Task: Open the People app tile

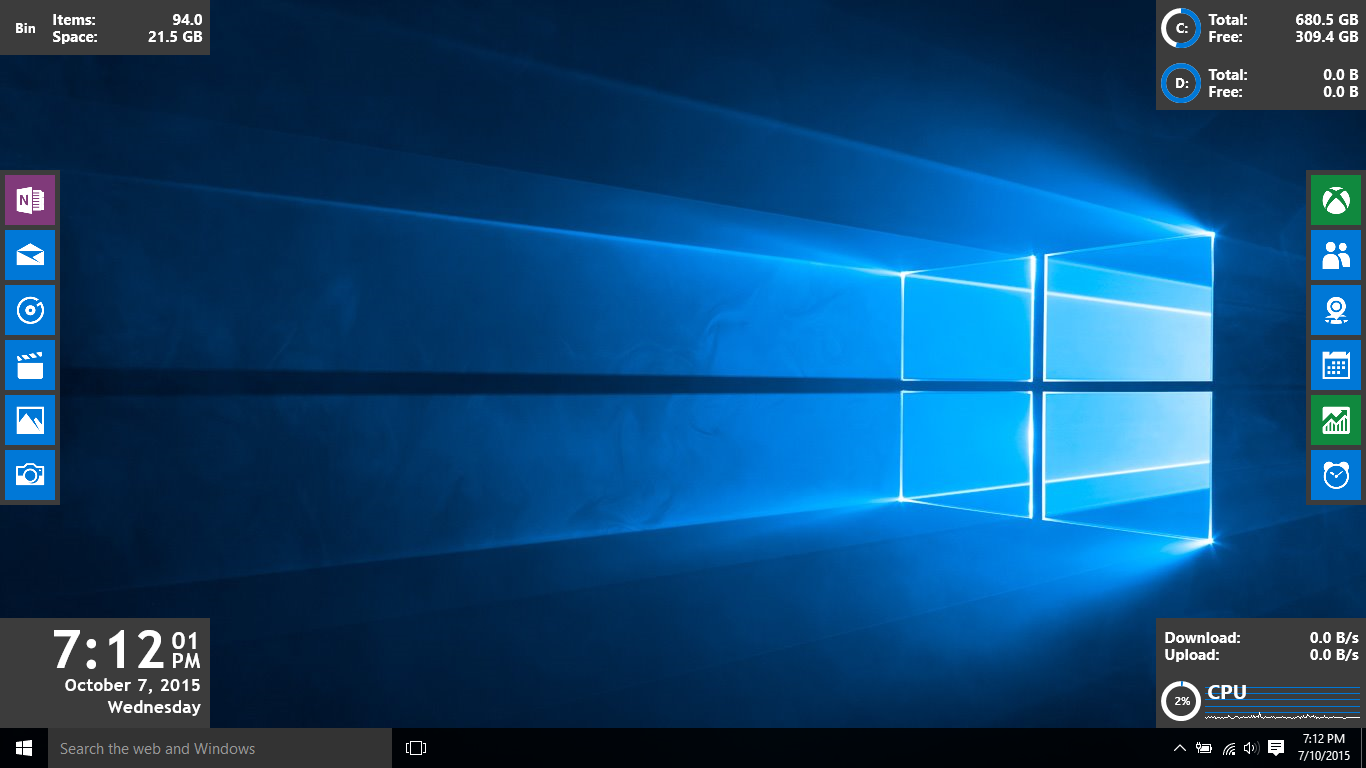Action: pos(1335,255)
